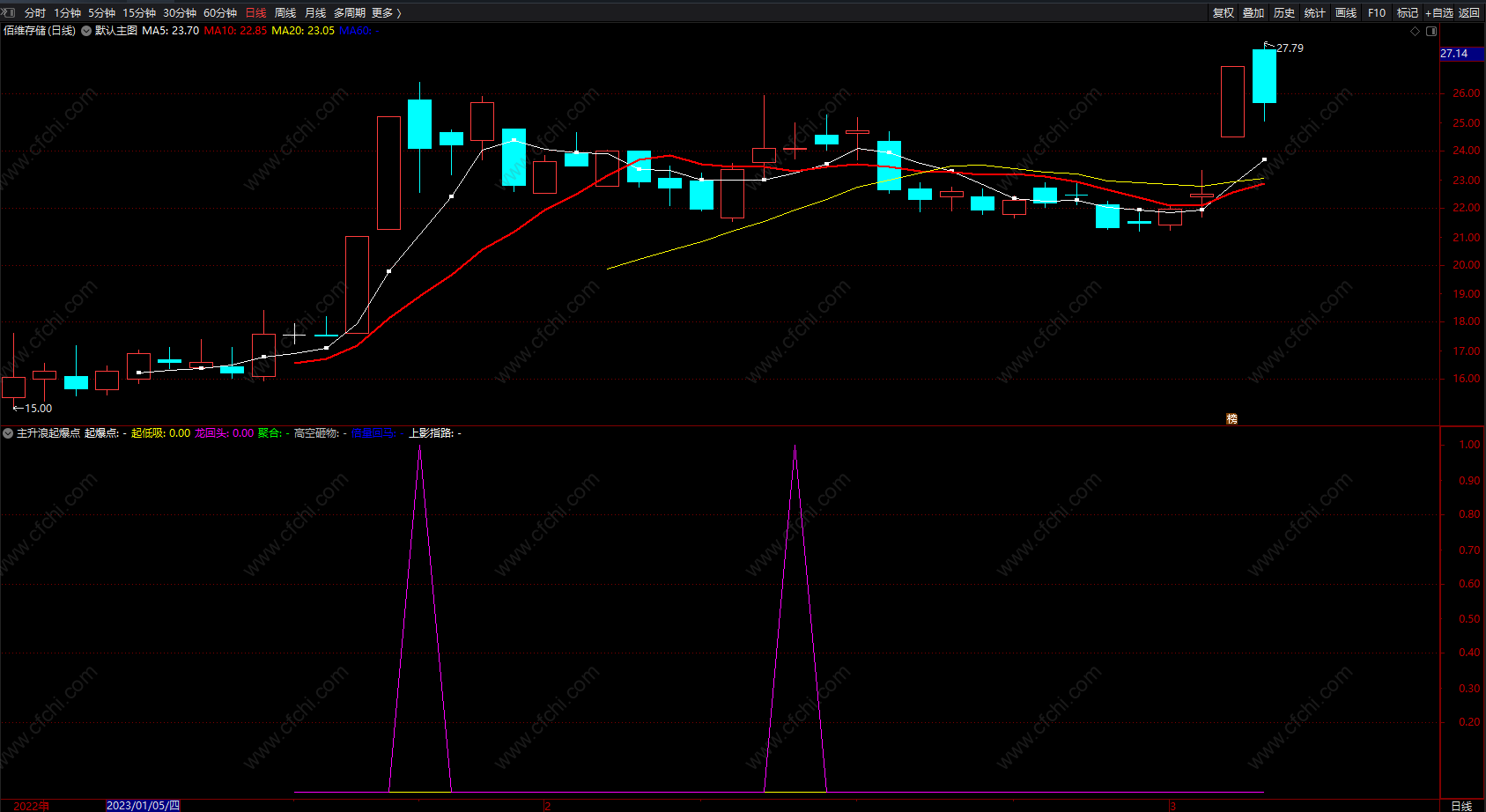This screenshot has width=1486, height=812.
Task: Open the 复权 adjustment options
Action: 1224,12
